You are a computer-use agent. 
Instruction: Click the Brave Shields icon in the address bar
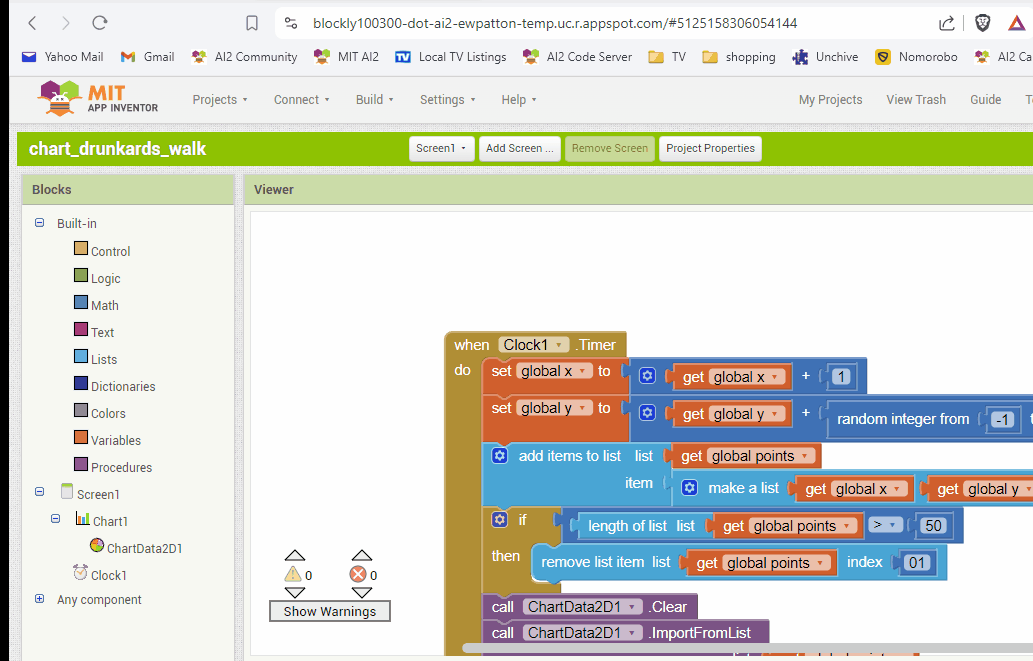(x=981, y=20)
